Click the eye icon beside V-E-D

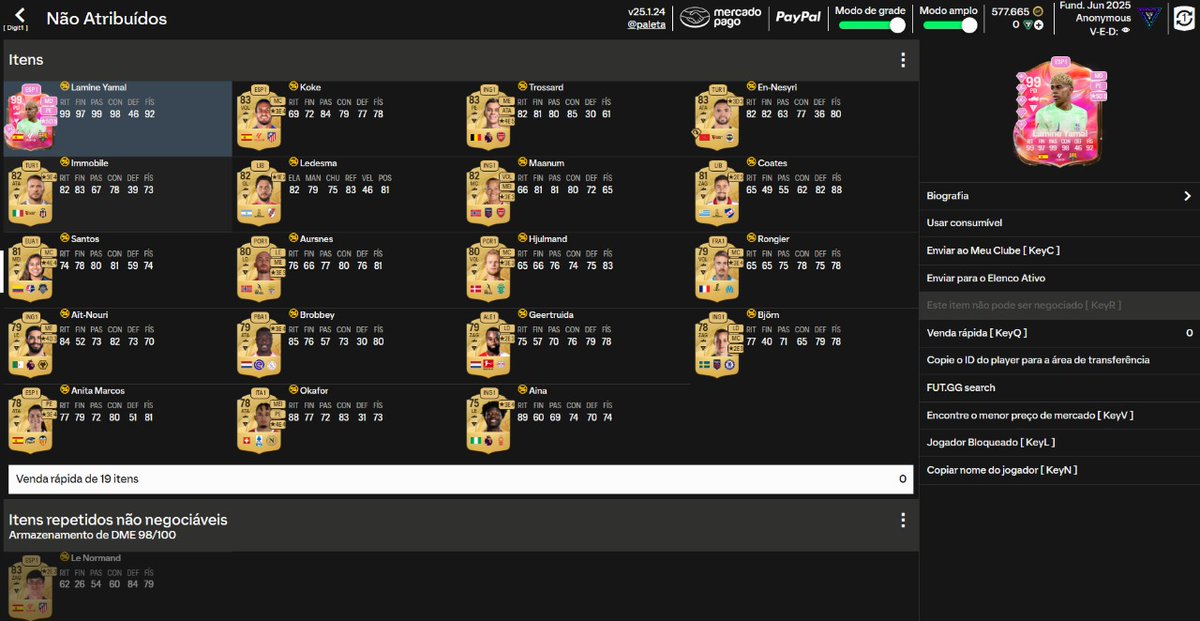pyautogui.click(x=1126, y=30)
